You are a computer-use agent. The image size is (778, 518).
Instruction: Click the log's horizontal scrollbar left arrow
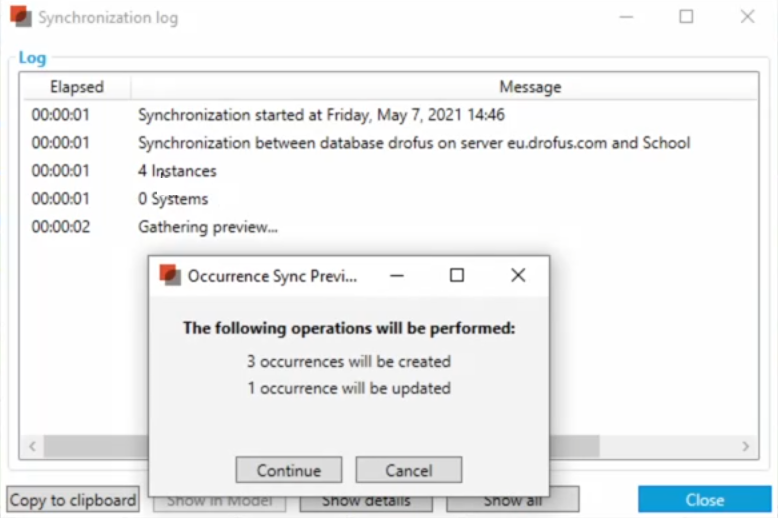tap(32, 446)
